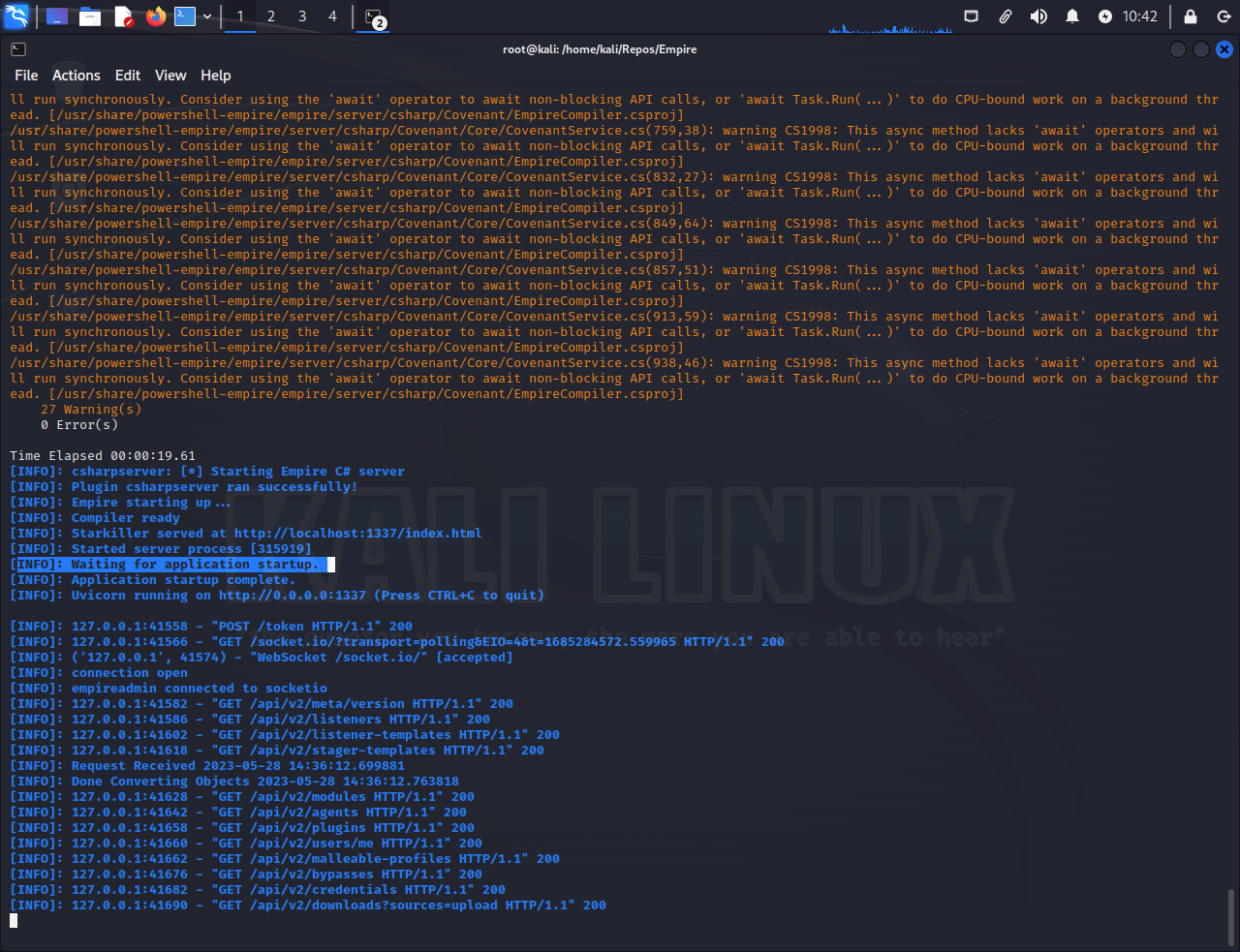Image resolution: width=1240 pixels, height=952 pixels.
Task: Maximize the terminal window
Action: pos(1201,49)
